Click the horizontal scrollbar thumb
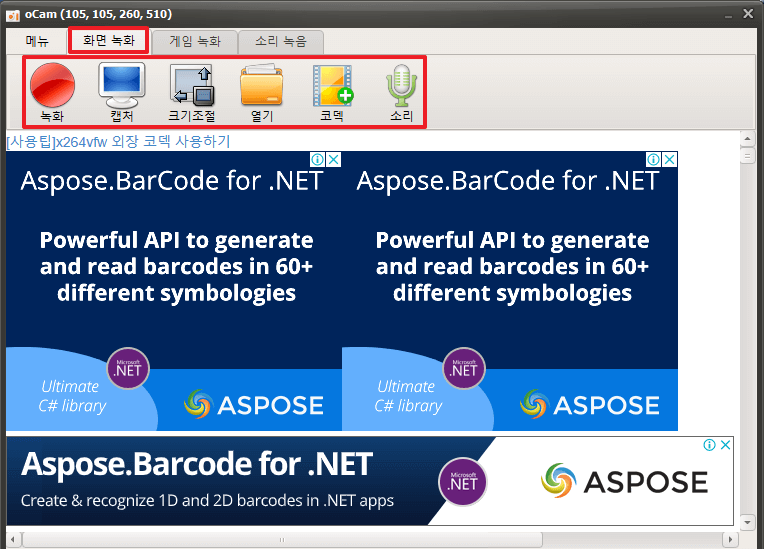 (283, 540)
